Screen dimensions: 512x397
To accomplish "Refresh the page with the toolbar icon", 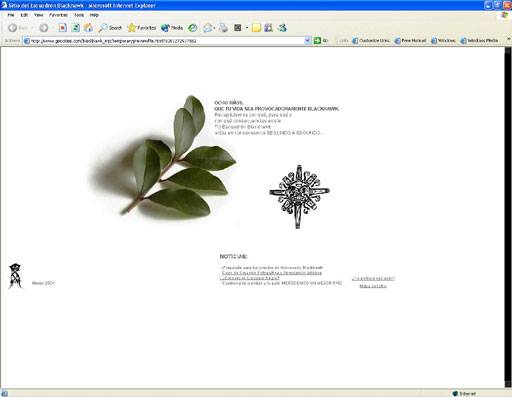I will (x=76, y=28).
